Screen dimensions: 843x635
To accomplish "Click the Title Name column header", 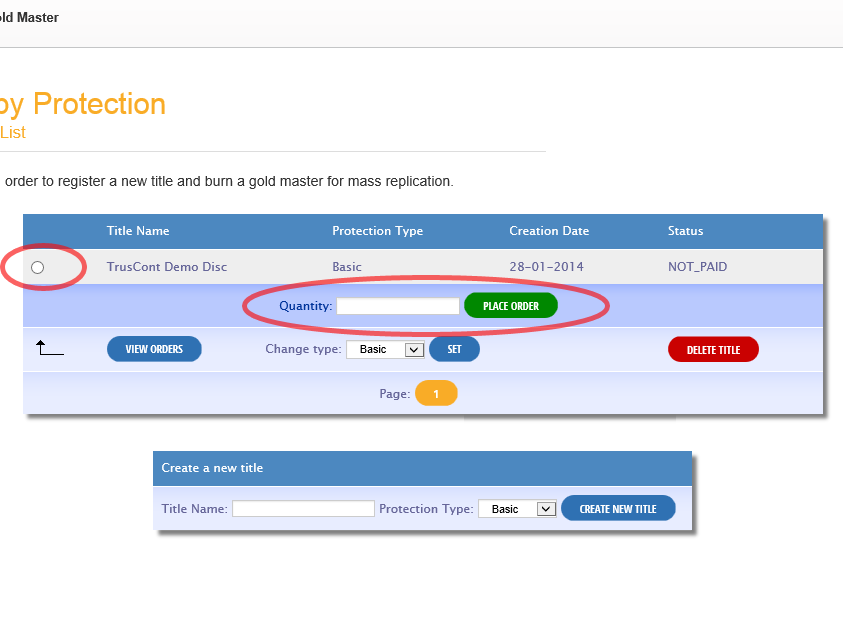I will [138, 231].
